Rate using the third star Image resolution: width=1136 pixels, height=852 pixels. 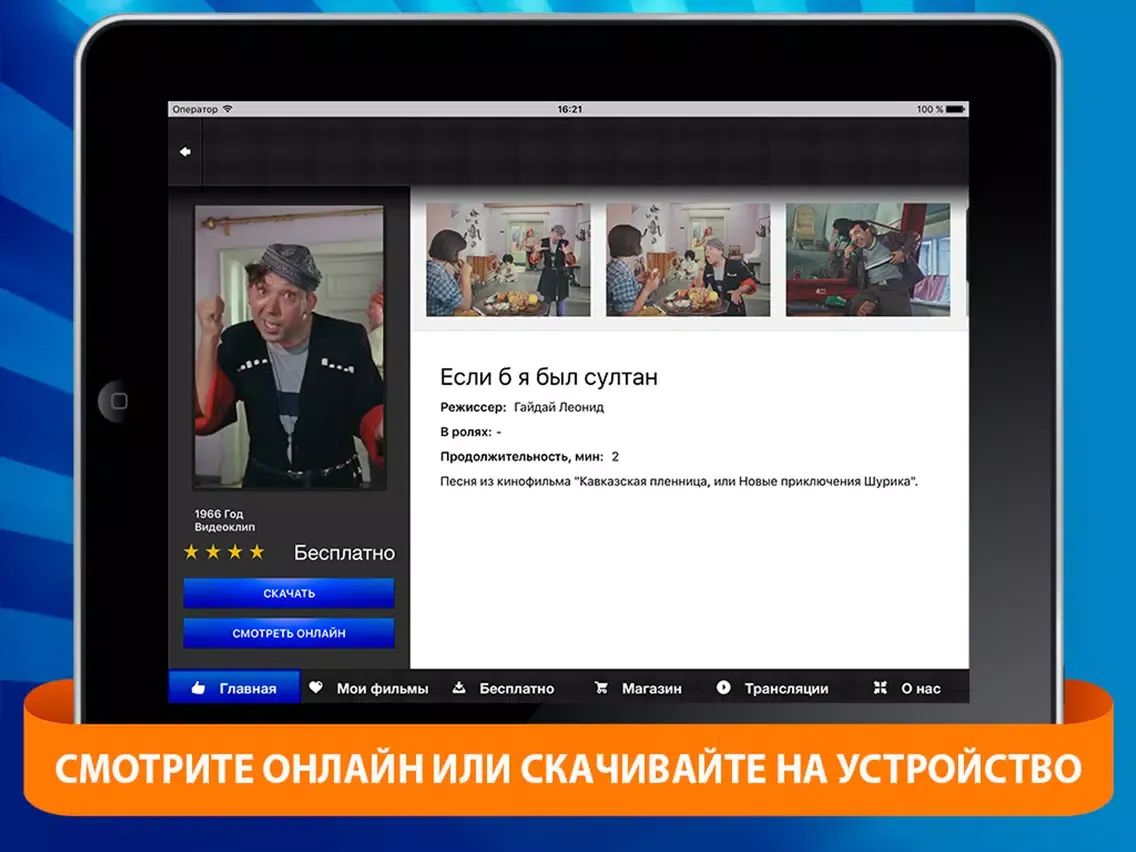[235, 552]
